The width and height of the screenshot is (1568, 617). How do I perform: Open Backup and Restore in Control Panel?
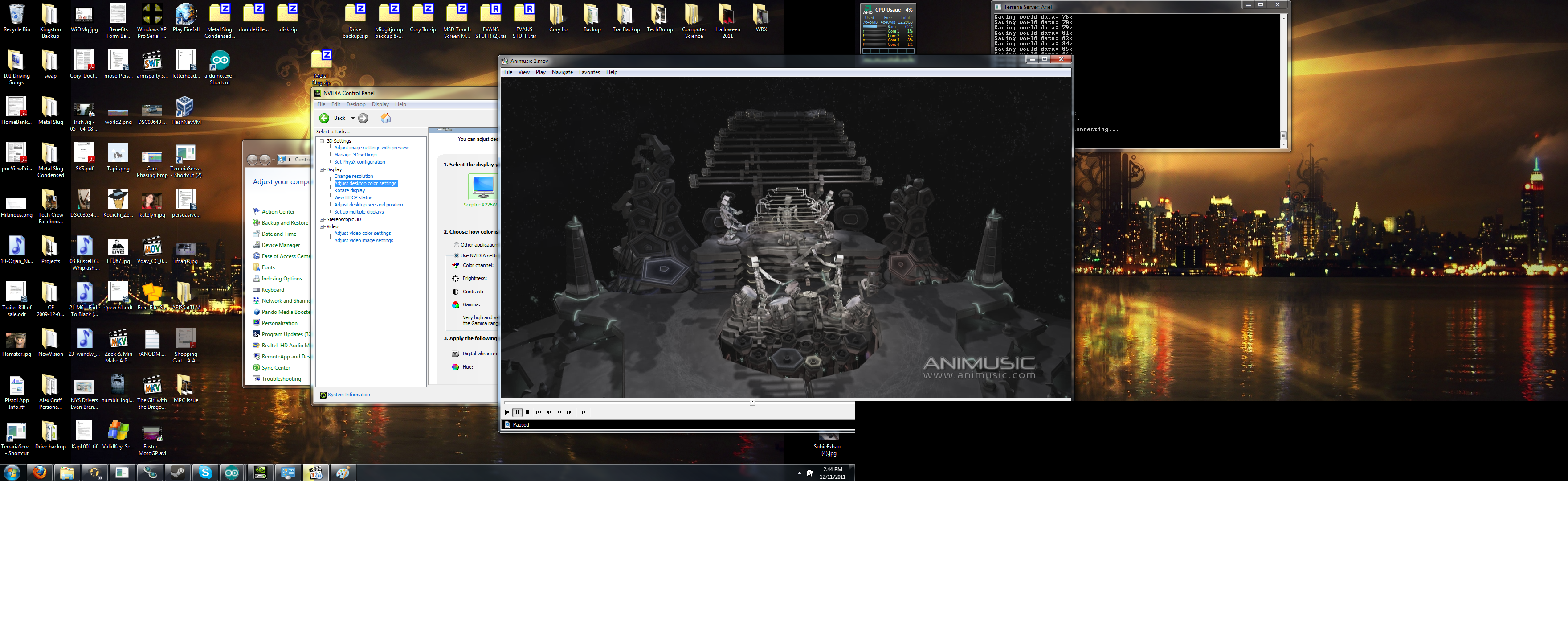[x=285, y=223]
